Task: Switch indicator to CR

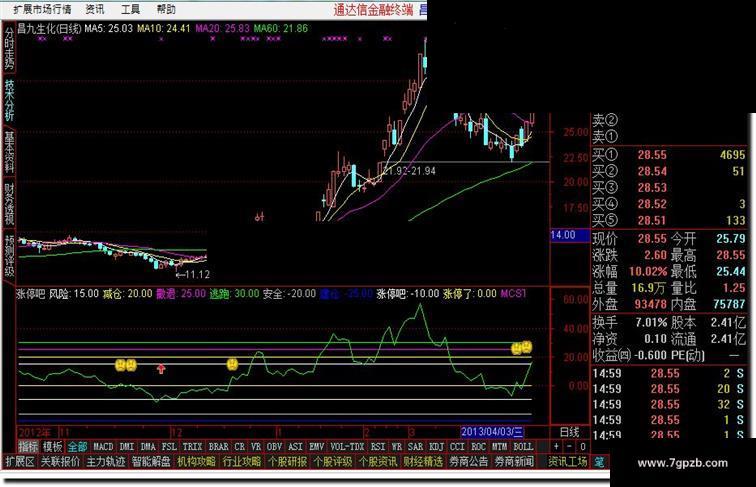Action: 240,446
